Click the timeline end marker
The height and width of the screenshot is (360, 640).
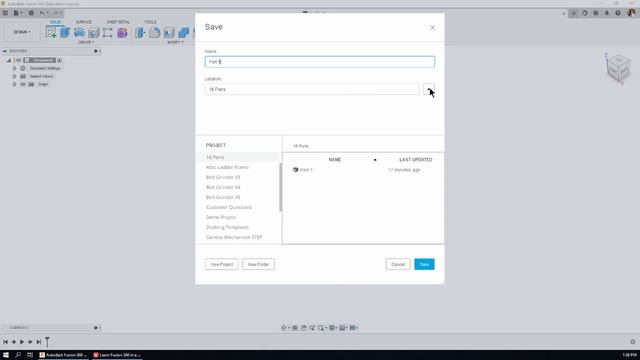(x=47, y=342)
